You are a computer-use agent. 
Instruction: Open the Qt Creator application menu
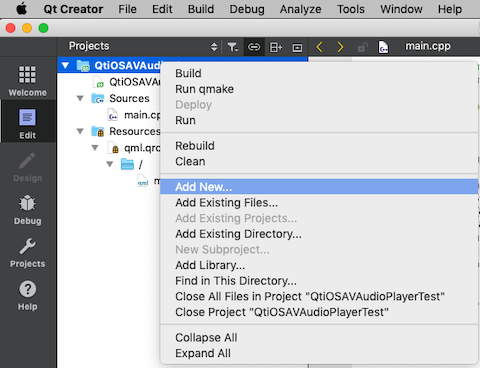[x=73, y=9]
